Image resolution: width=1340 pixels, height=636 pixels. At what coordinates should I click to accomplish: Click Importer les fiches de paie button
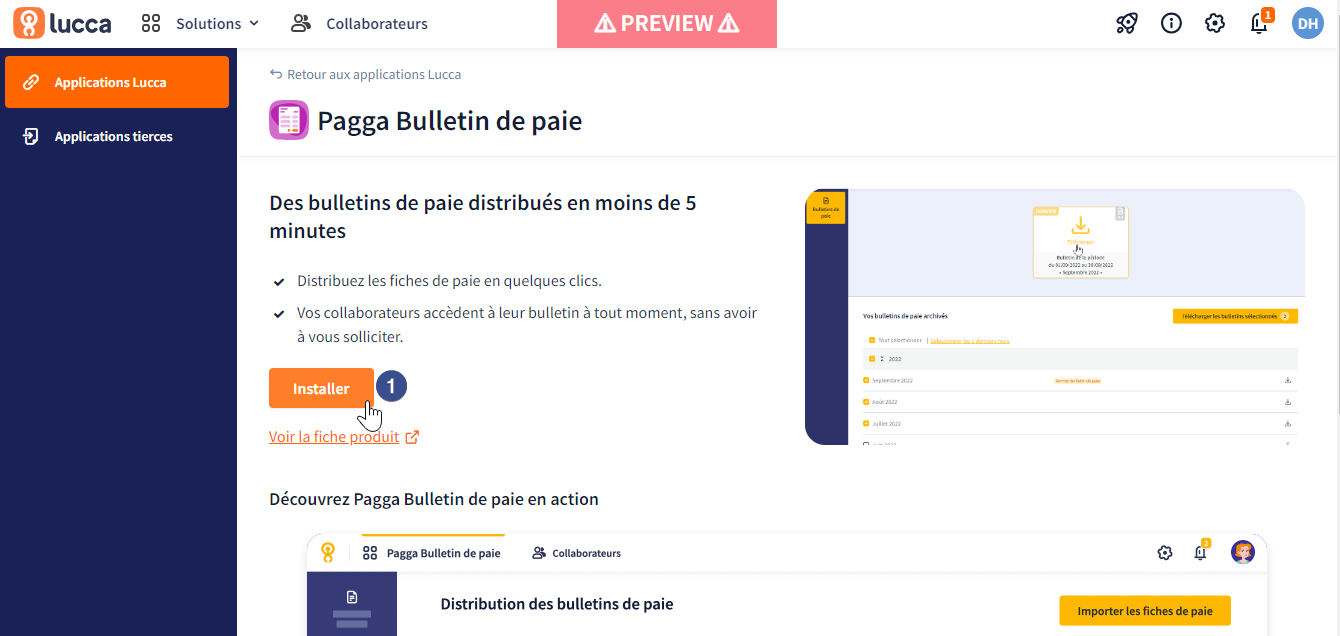click(1145, 611)
